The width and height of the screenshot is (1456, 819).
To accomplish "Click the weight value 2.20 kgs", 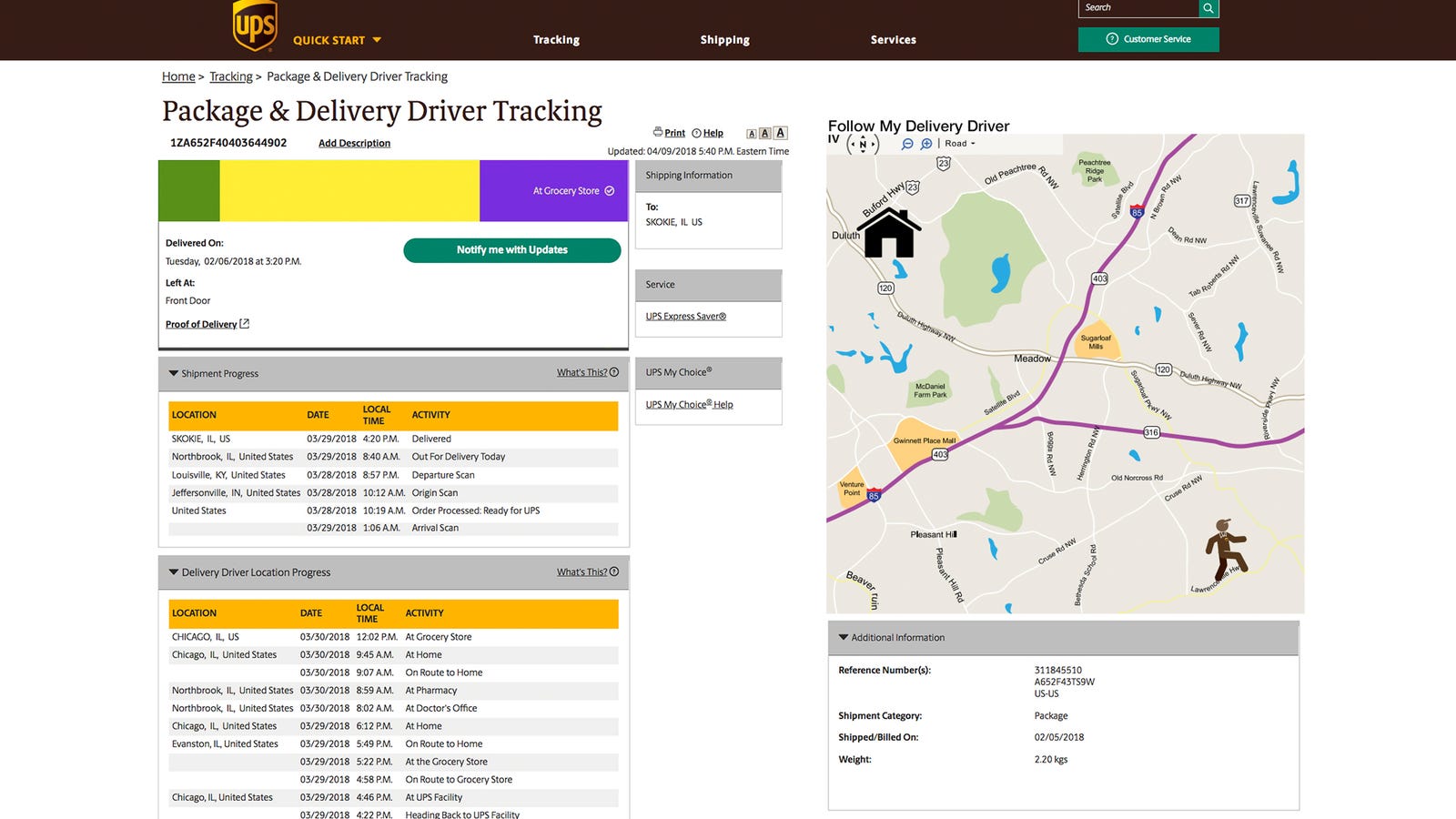I will point(1051,760).
